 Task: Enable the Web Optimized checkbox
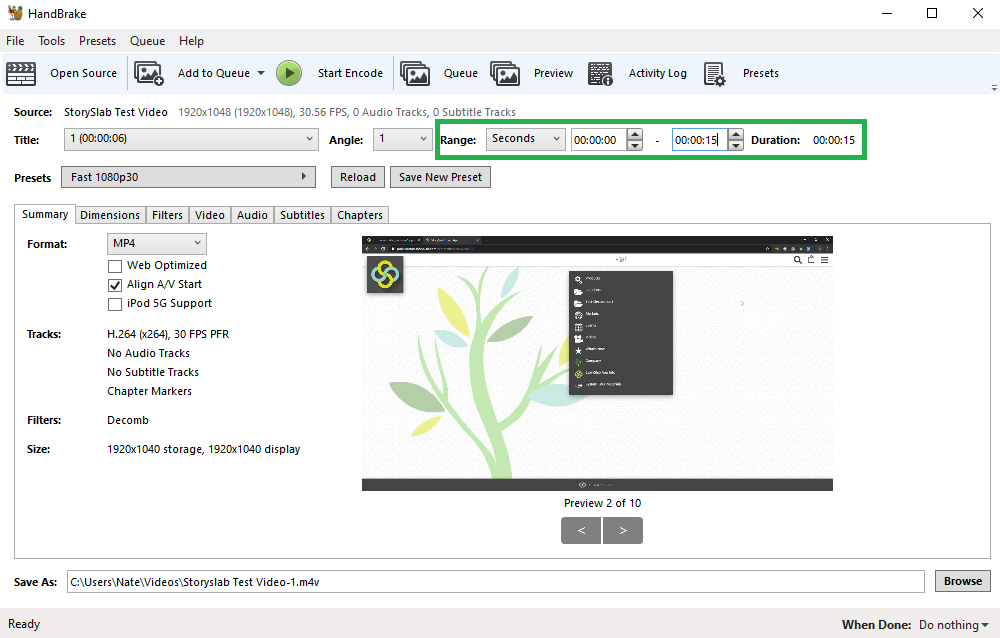115,266
